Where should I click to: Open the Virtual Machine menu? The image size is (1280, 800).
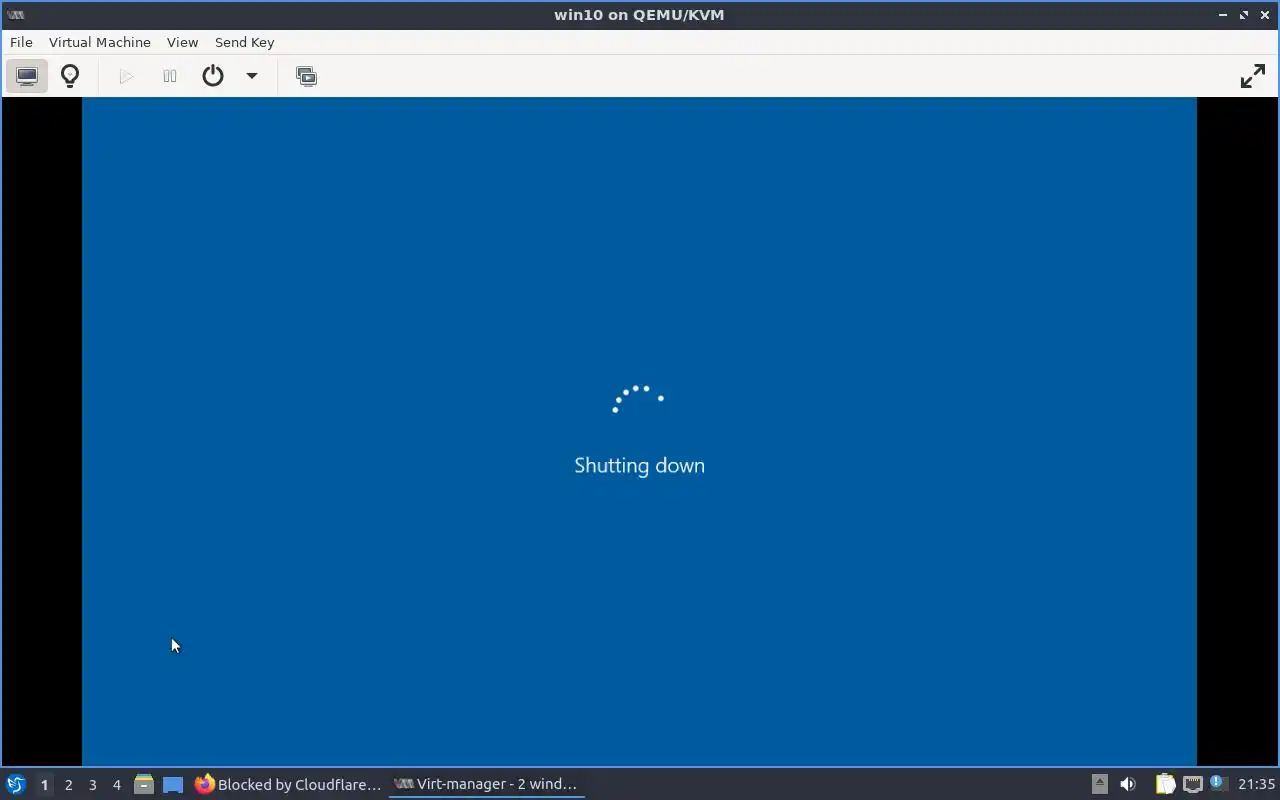100,42
